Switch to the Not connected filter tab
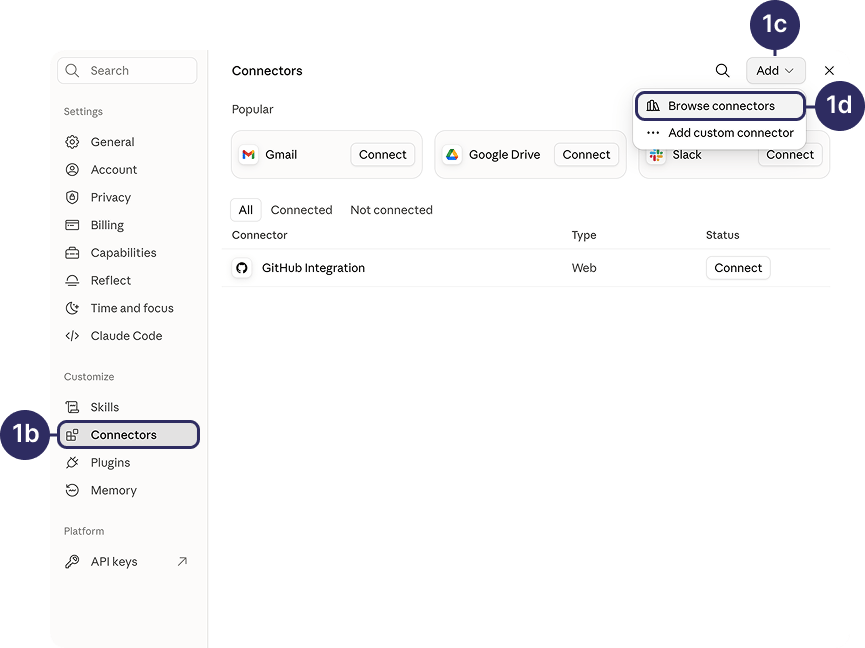 [391, 210]
